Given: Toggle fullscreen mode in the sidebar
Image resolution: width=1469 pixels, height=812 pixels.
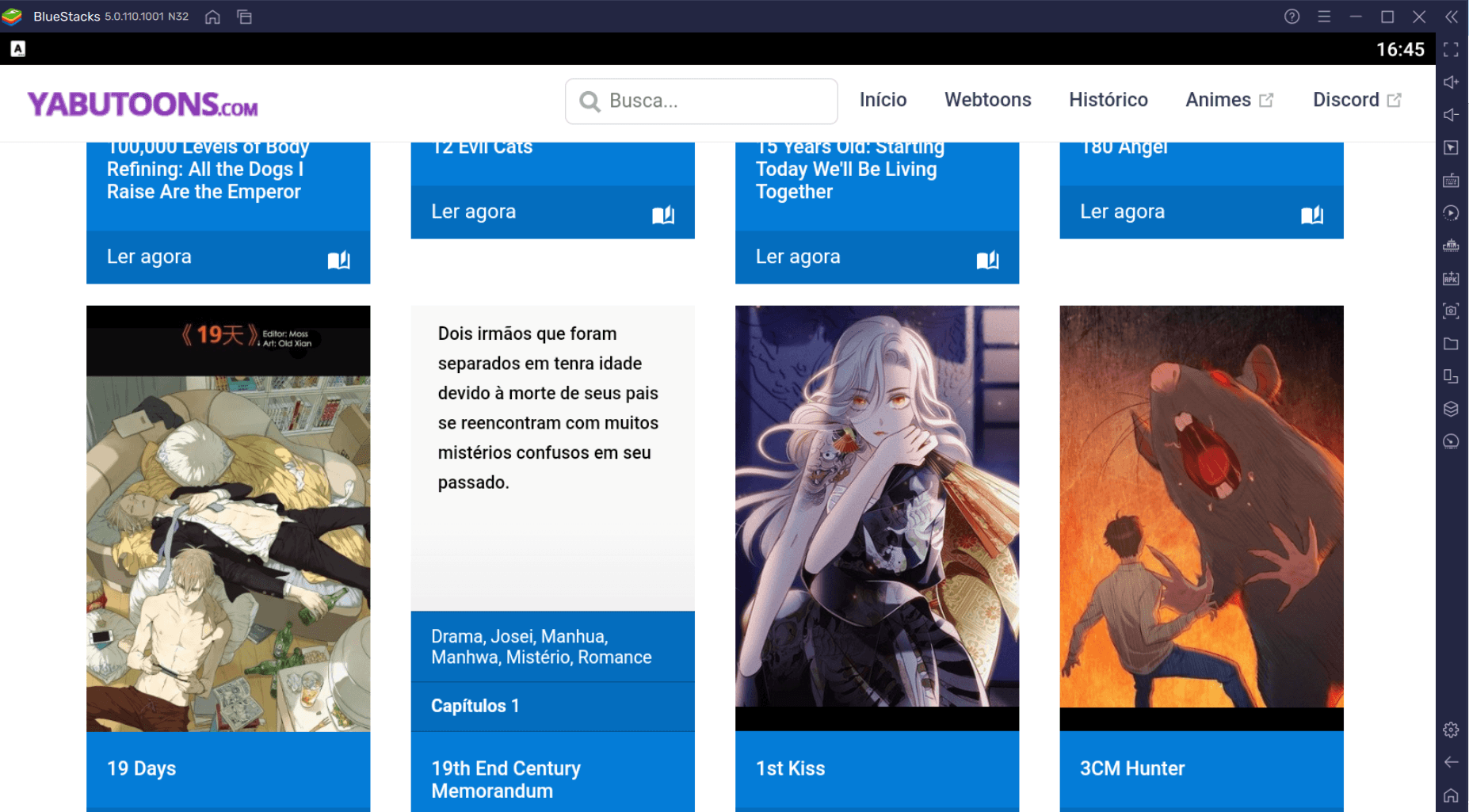Looking at the screenshot, I should point(1451,50).
